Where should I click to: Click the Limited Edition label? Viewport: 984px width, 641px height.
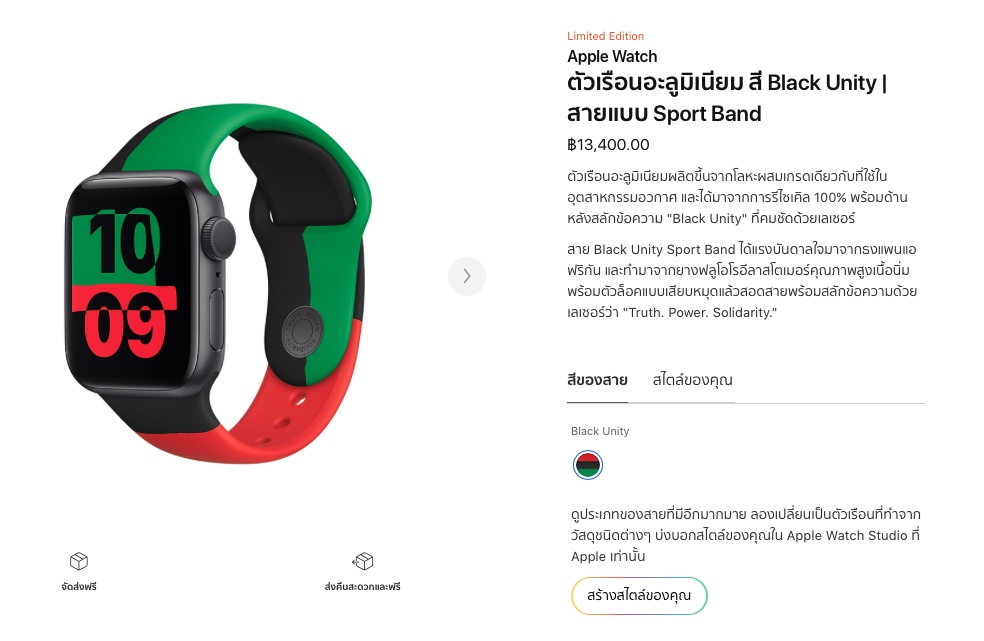[606, 36]
